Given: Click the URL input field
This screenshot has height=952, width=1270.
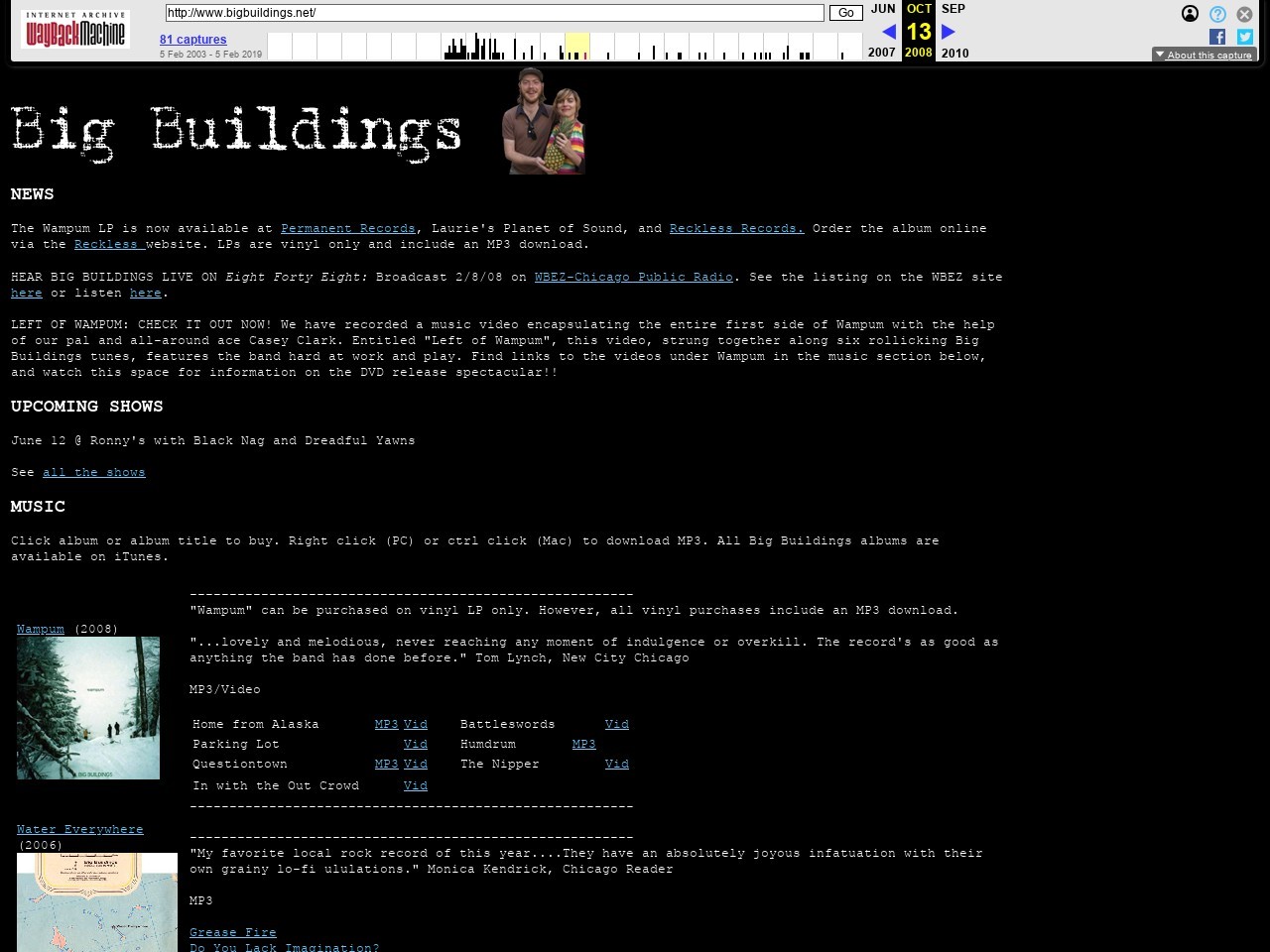Looking at the screenshot, I should [494, 13].
